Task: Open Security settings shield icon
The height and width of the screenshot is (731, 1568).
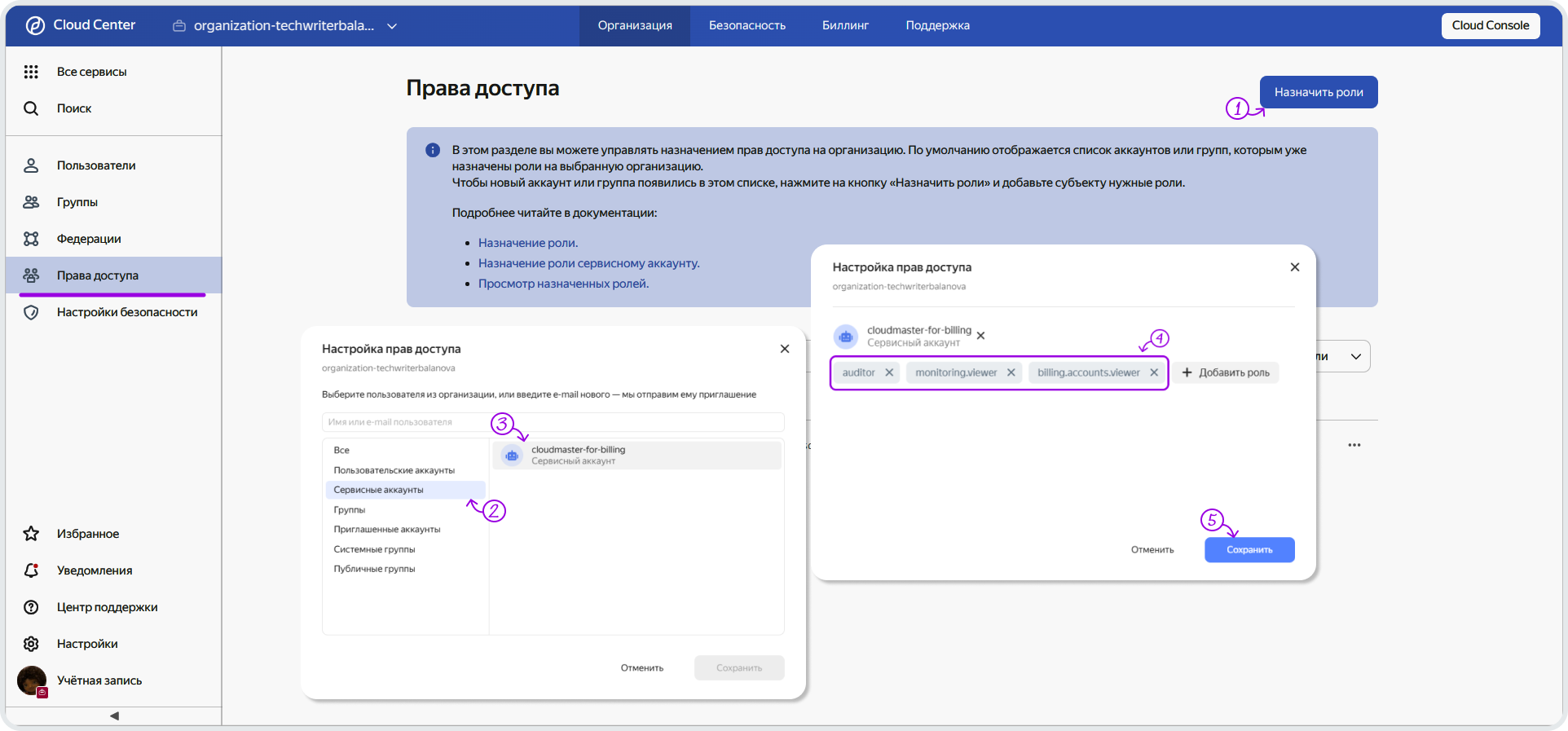Action: [x=31, y=312]
